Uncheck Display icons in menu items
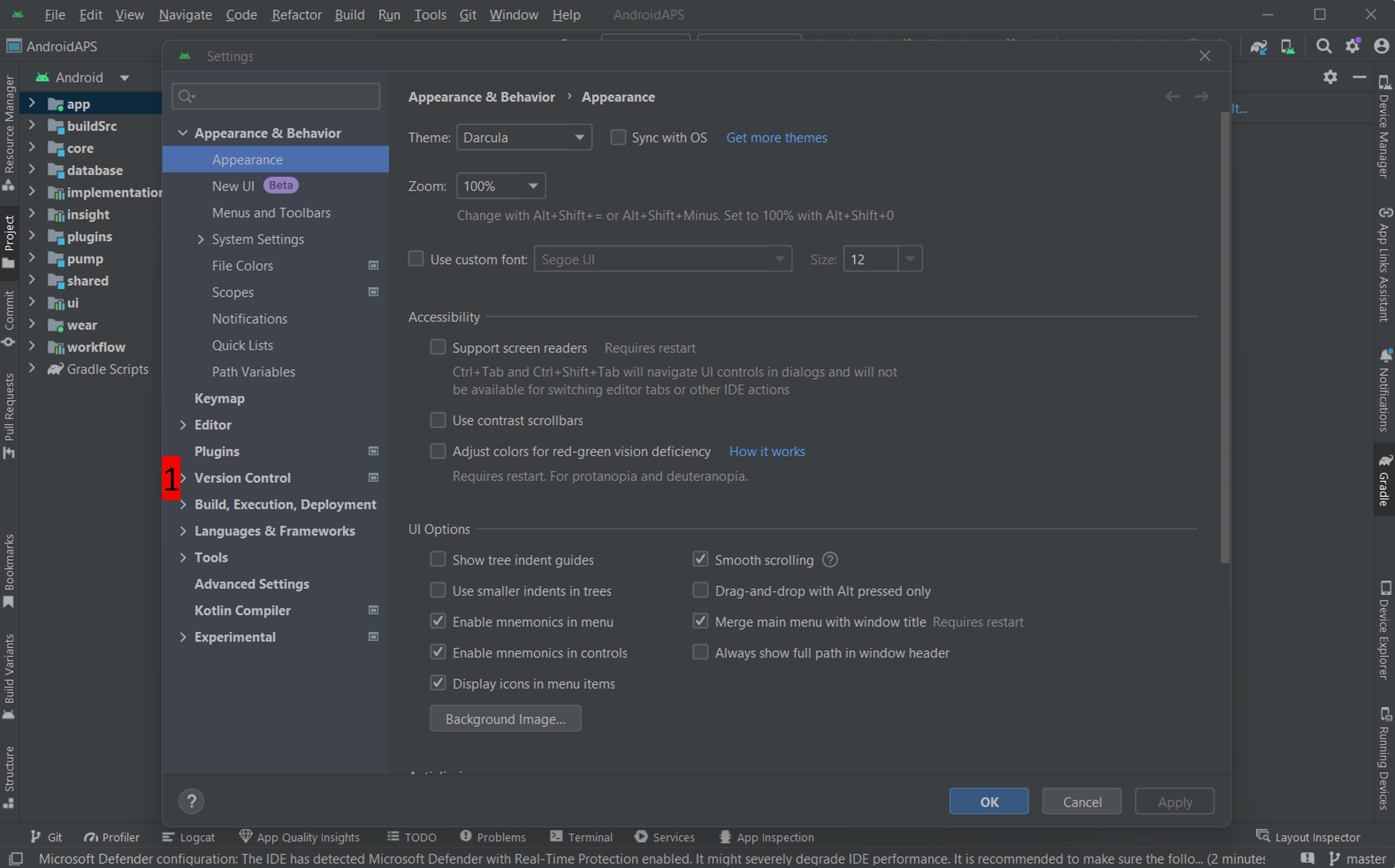The image size is (1395, 868). click(437, 683)
